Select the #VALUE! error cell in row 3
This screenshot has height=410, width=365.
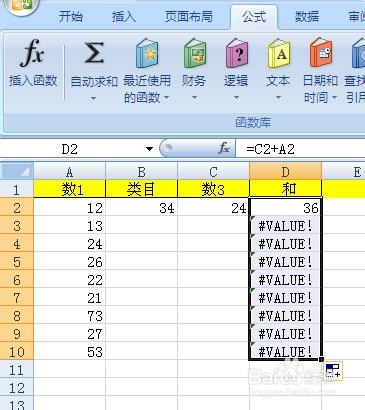point(285,225)
